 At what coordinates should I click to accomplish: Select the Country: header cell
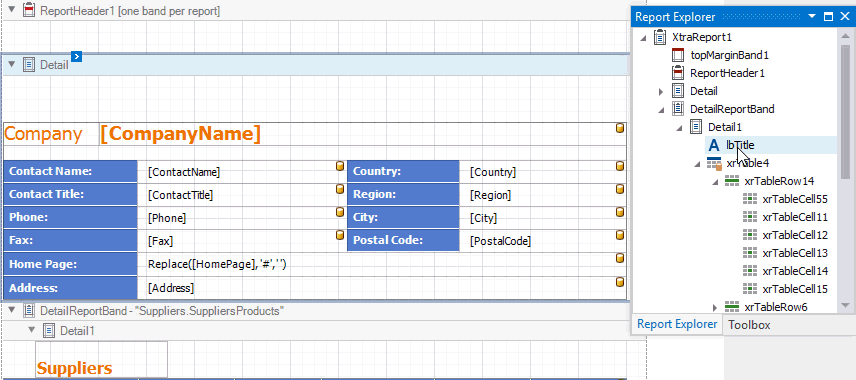point(403,171)
